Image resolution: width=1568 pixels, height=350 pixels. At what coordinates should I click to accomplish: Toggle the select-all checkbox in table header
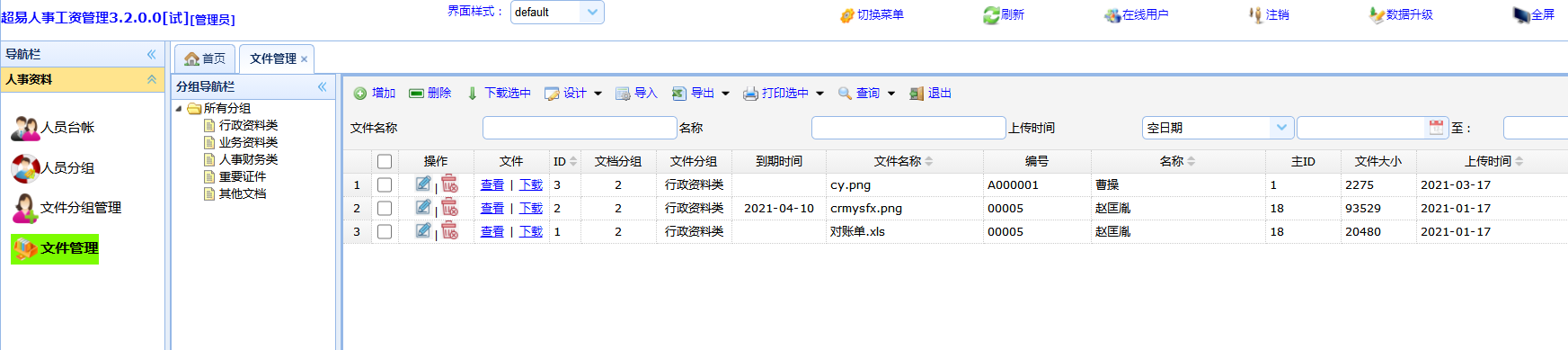[385, 162]
